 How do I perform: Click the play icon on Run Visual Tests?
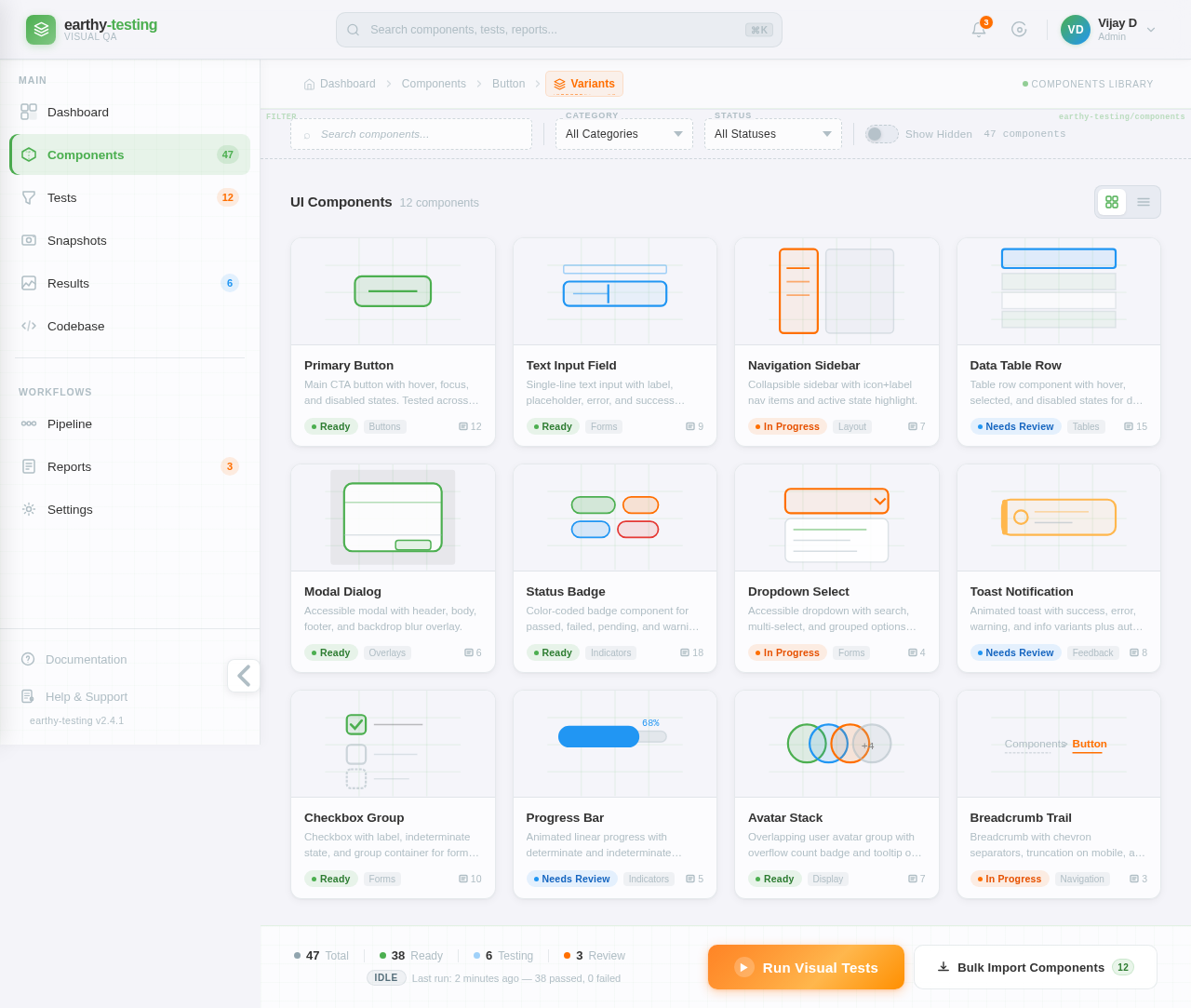(x=744, y=967)
